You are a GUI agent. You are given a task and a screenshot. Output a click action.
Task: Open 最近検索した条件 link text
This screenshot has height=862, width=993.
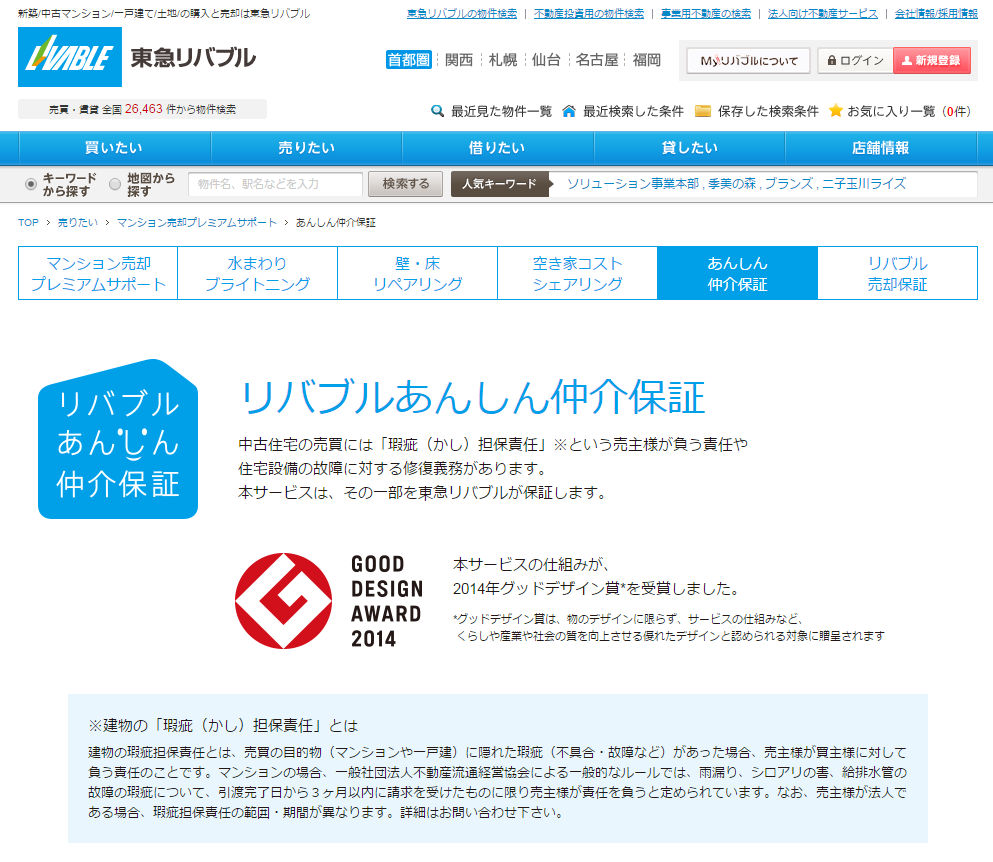point(633,111)
